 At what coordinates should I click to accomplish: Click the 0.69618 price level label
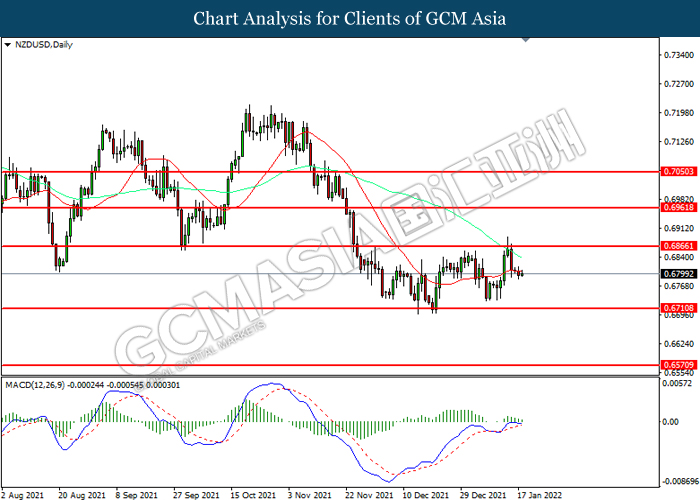pyautogui.click(x=679, y=208)
